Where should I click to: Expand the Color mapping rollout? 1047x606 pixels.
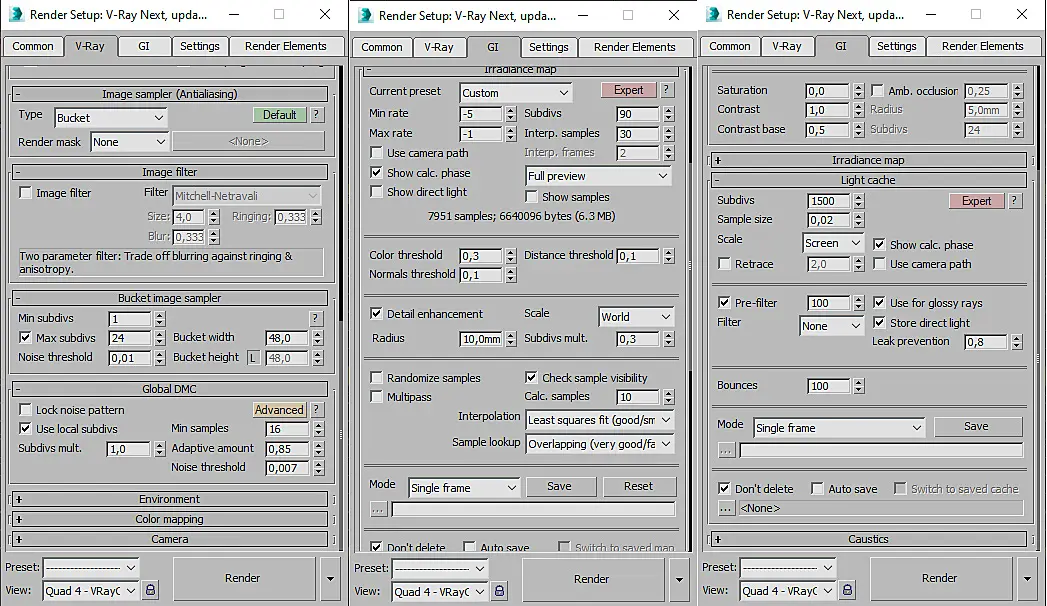tap(170, 519)
